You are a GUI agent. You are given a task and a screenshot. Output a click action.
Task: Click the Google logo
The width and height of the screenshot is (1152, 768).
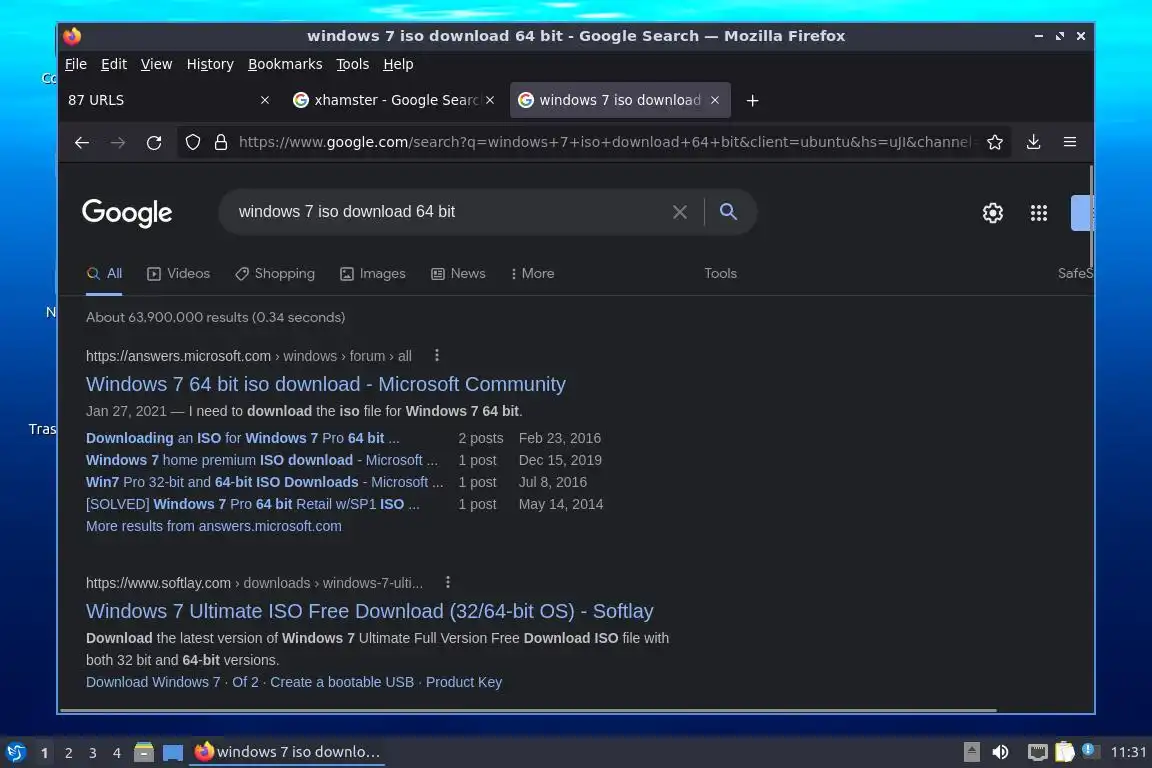(x=127, y=213)
